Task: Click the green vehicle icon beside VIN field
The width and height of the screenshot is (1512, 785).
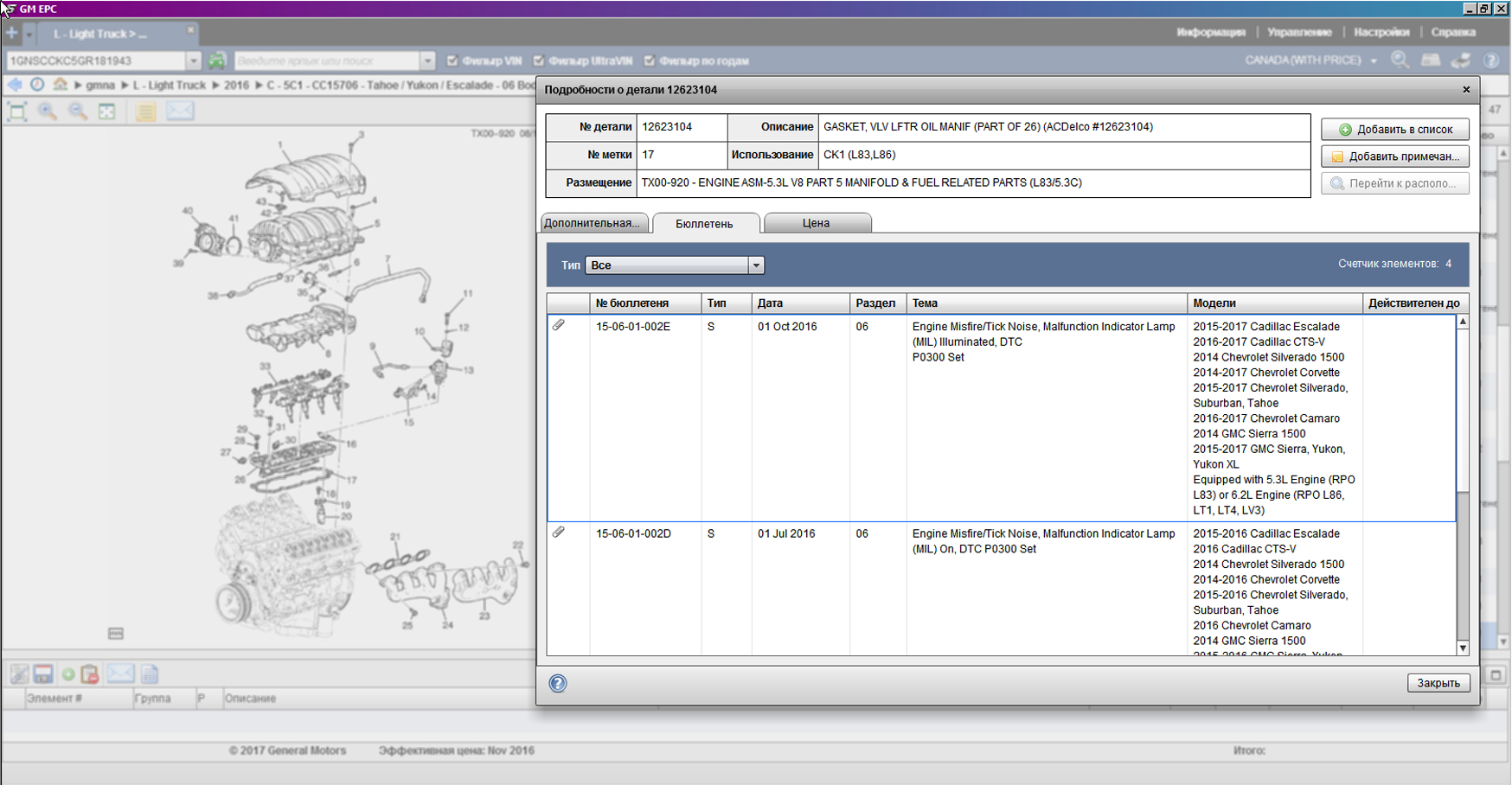Action: (x=217, y=61)
